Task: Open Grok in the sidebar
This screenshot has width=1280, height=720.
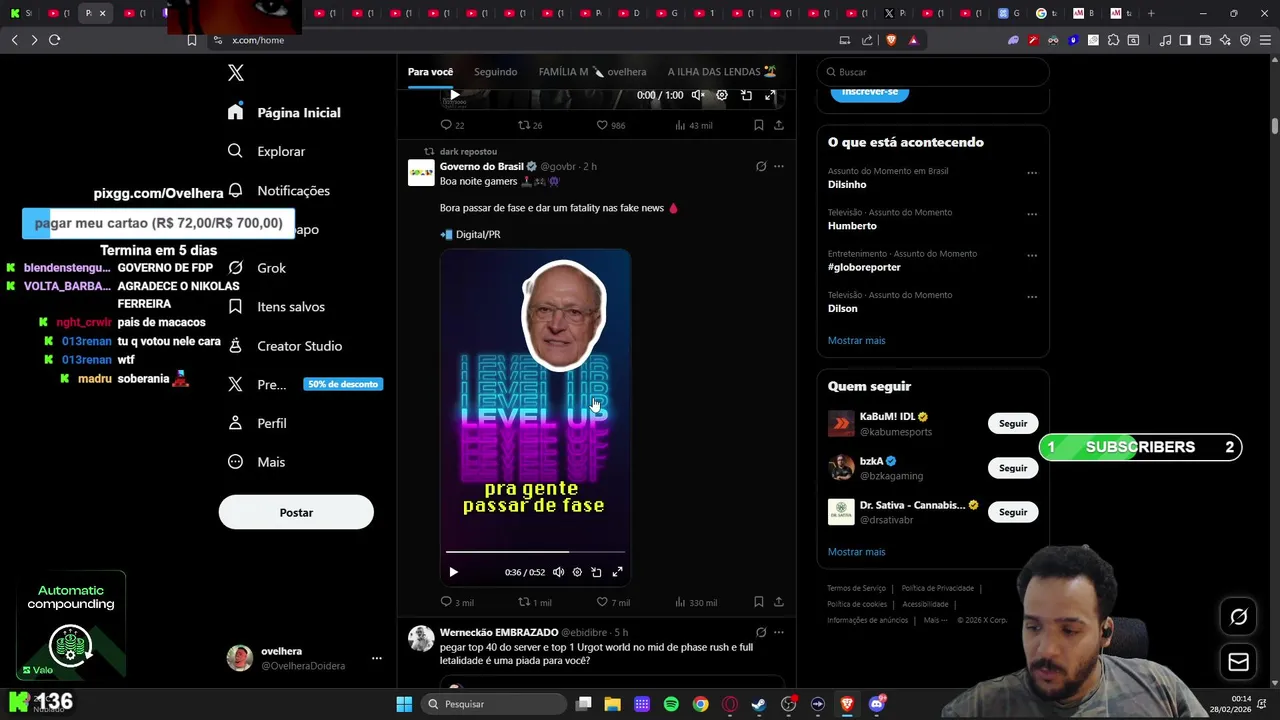Action: tap(256, 268)
